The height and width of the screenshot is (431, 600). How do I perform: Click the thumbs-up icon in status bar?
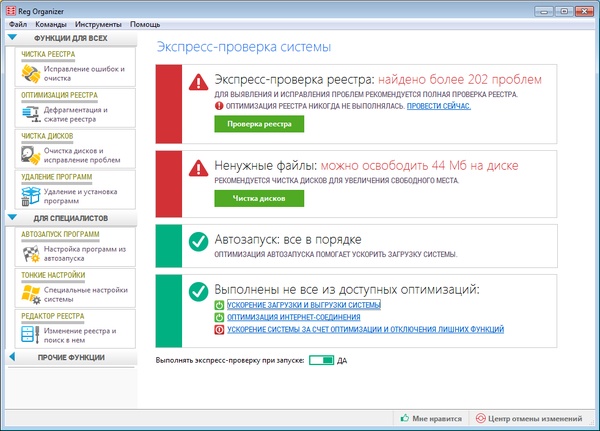(x=405, y=418)
